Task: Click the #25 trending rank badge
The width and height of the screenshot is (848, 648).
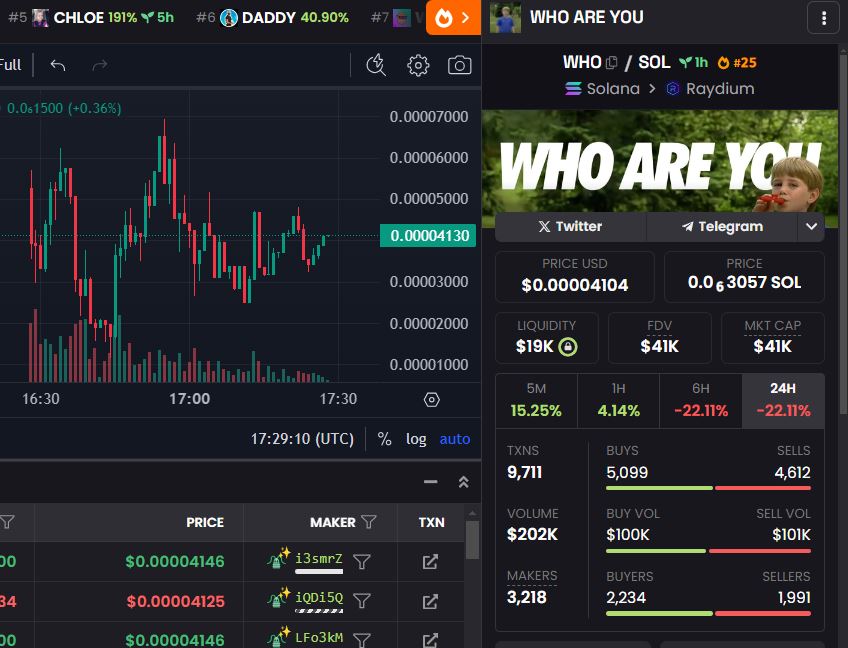Action: point(737,63)
